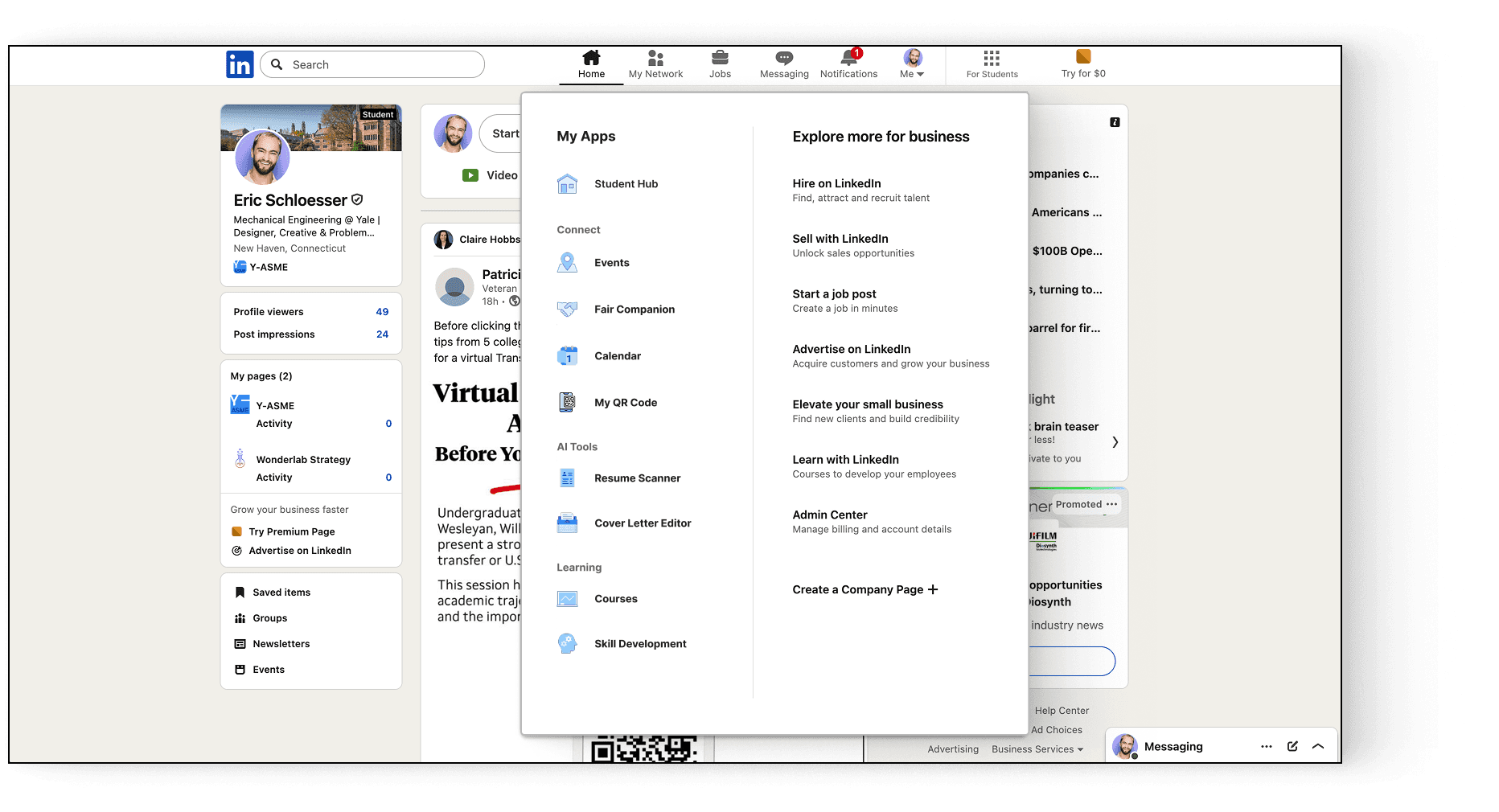Open Student Hub icon in My Apps
This screenshot has width=1499, height=812.
click(x=567, y=184)
